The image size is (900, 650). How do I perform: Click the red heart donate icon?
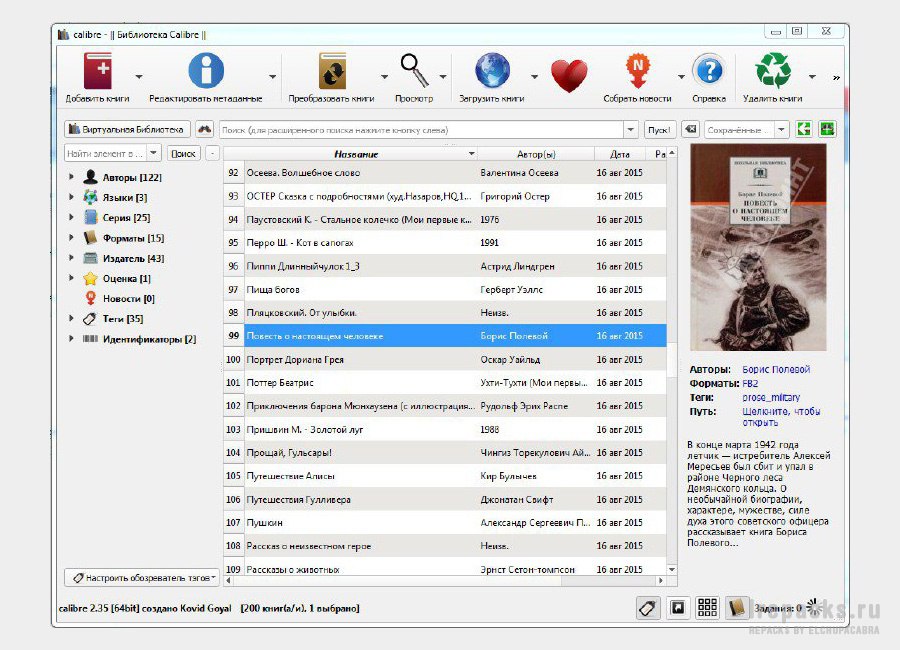click(x=569, y=75)
